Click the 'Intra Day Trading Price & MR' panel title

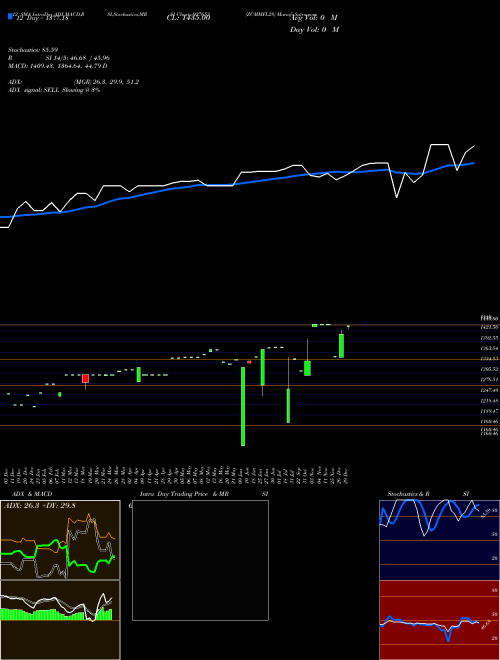pos(185,494)
